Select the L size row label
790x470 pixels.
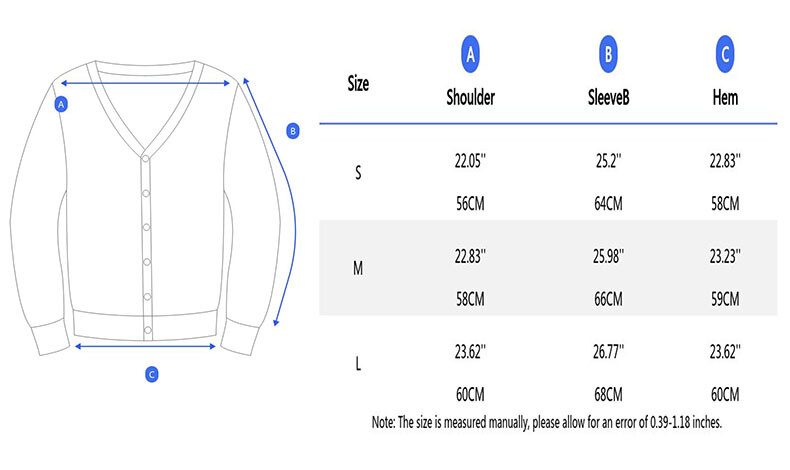pos(359,364)
